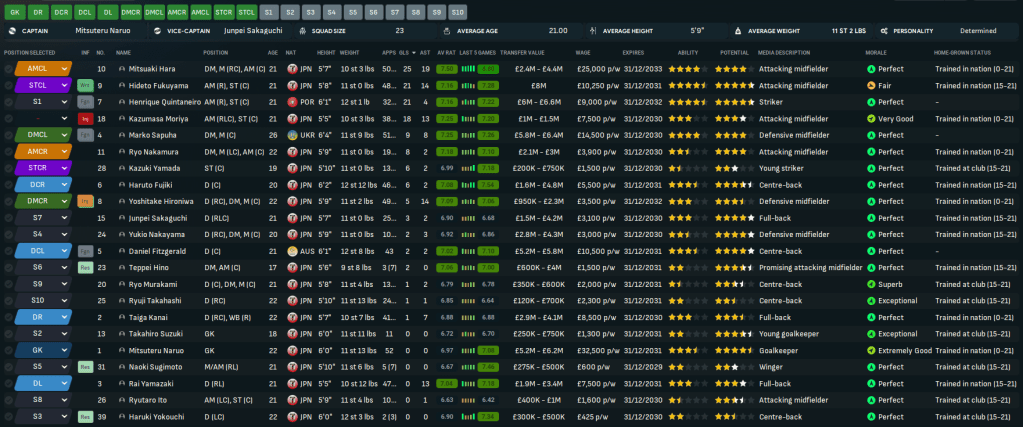Viewport: 1023px width, 427px height.
Task: Select the S10 substitute slot tab
Action: tap(457, 12)
